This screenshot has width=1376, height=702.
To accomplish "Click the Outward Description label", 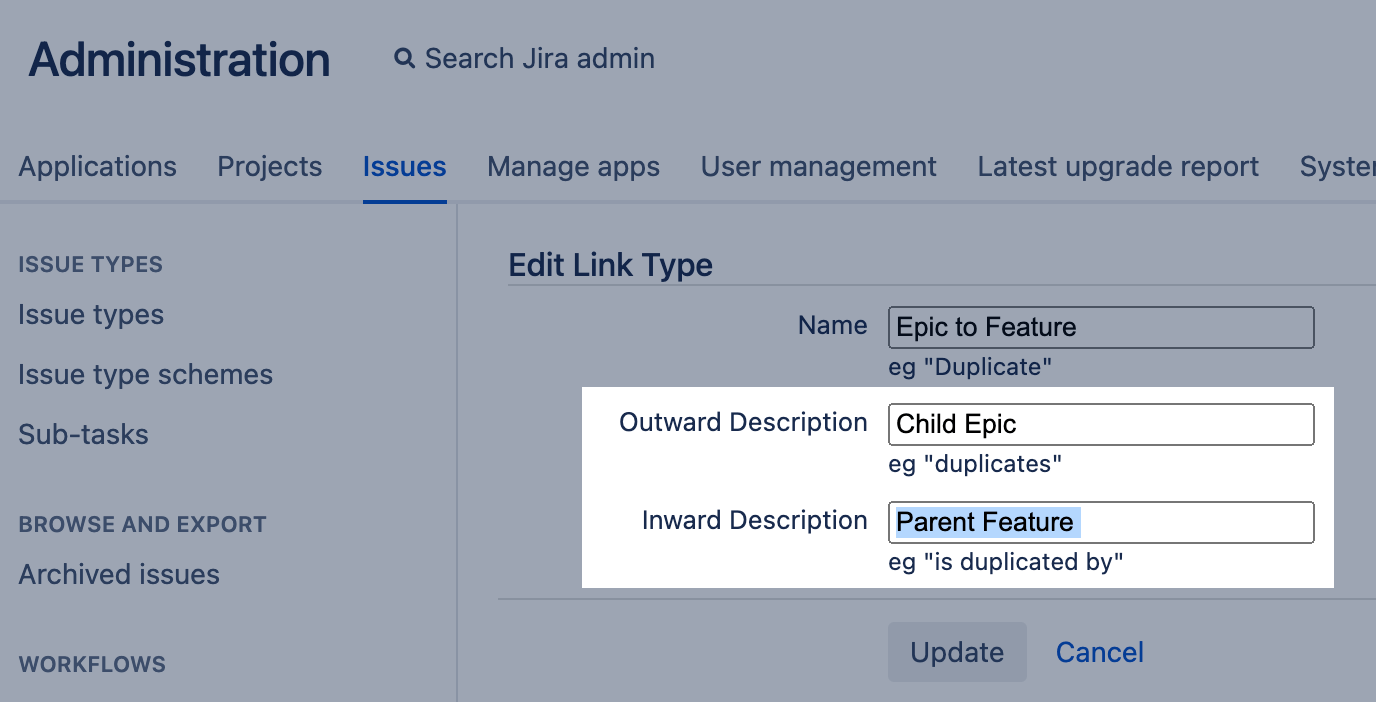I will coord(743,422).
